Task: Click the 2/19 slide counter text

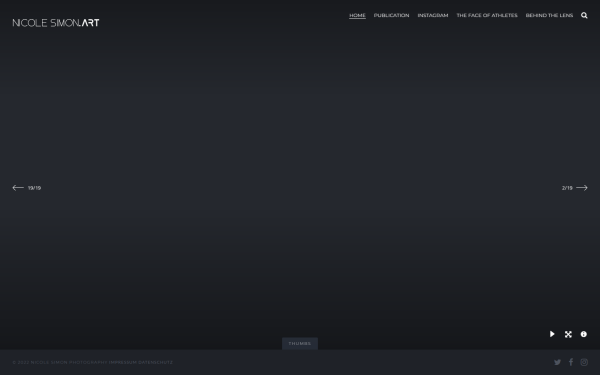Action: coord(567,188)
